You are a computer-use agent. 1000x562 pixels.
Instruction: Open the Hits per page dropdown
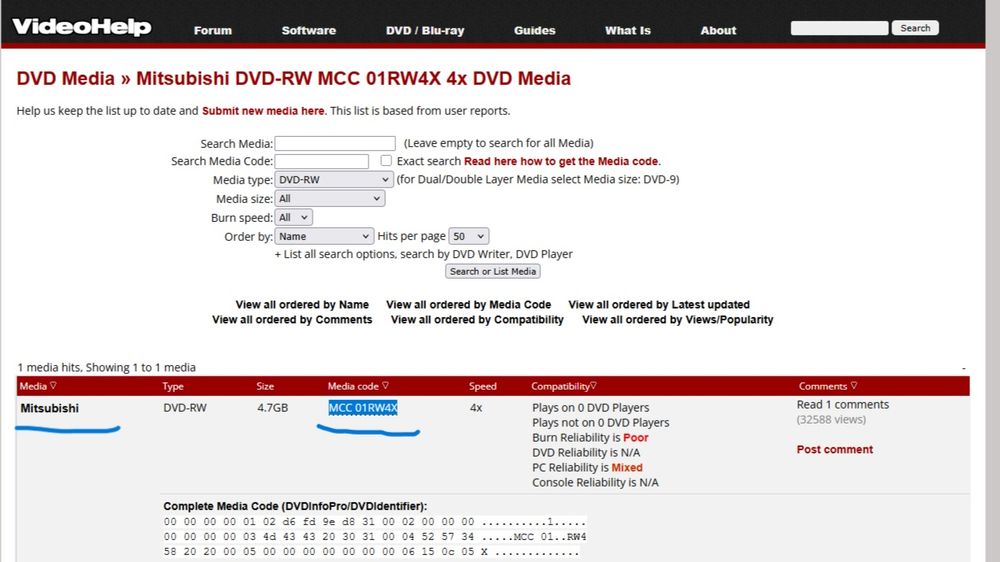tap(469, 236)
